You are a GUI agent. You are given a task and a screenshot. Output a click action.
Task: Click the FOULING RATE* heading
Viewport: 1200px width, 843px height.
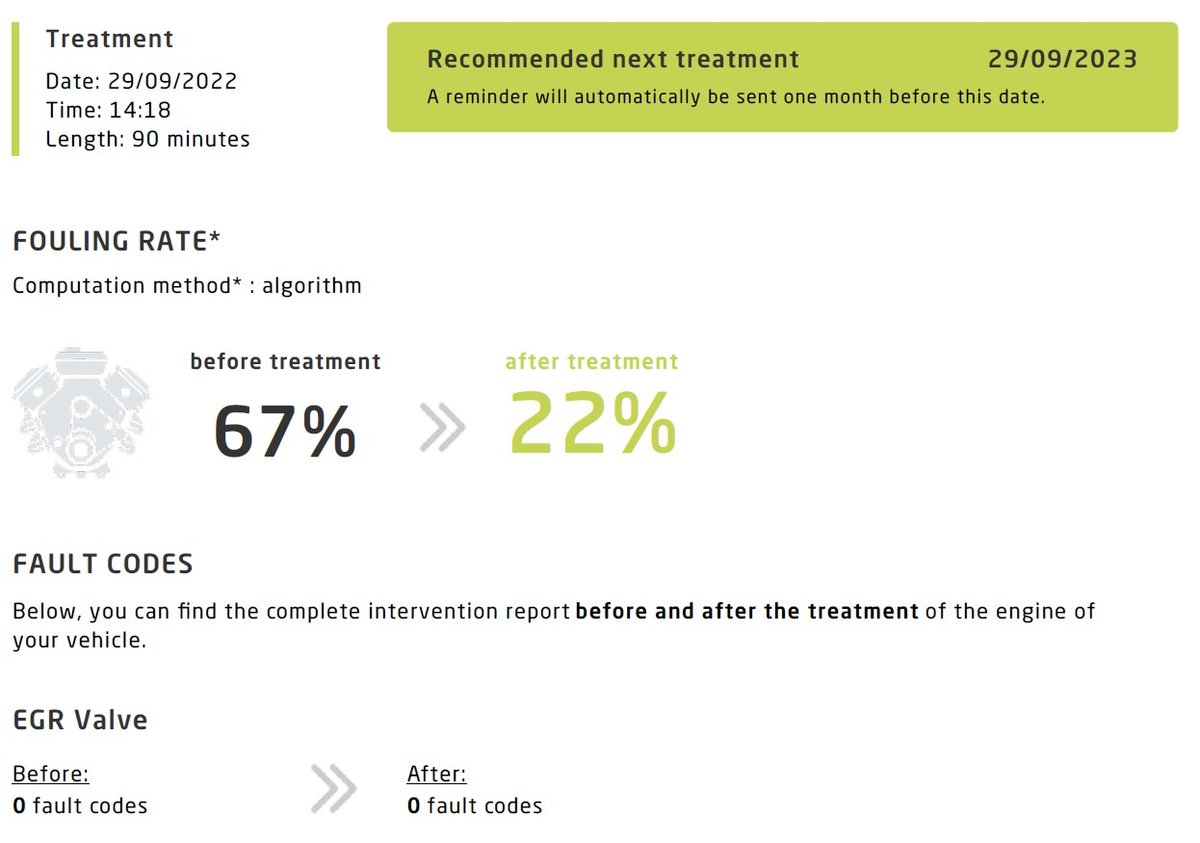coord(116,241)
